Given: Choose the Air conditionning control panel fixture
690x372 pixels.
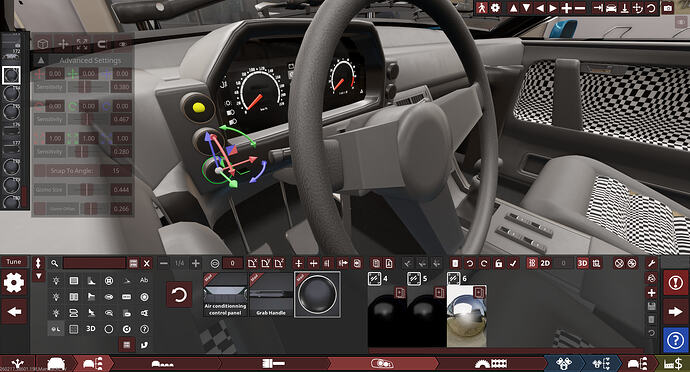Looking at the screenshot, I should (x=225, y=295).
